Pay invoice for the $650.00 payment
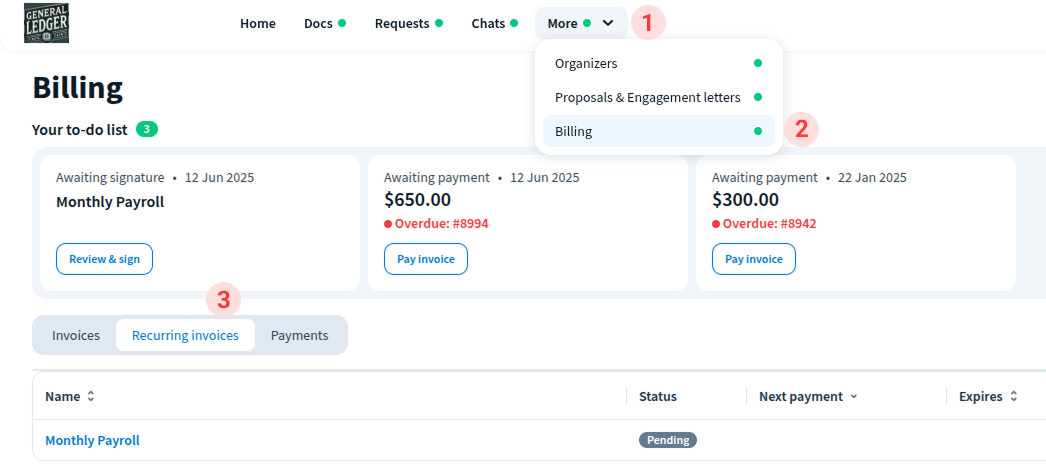The width and height of the screenshot is (1046, 467). click(425, 259)
